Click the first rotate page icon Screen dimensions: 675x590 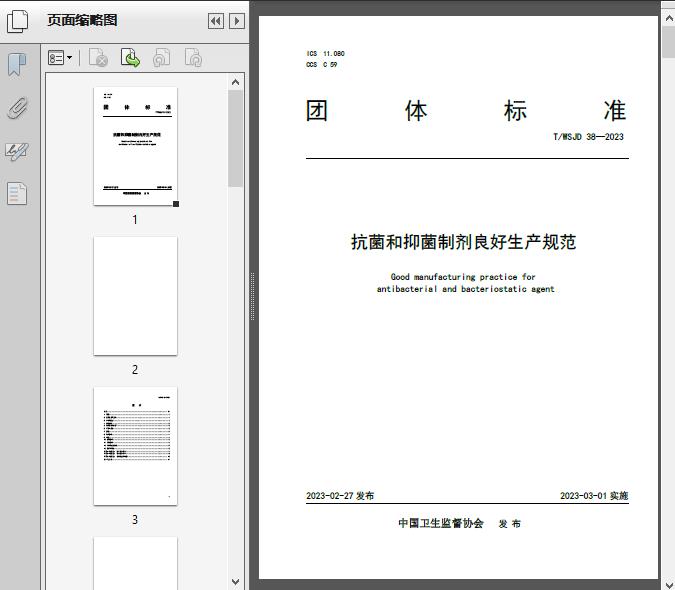[161, 59]
